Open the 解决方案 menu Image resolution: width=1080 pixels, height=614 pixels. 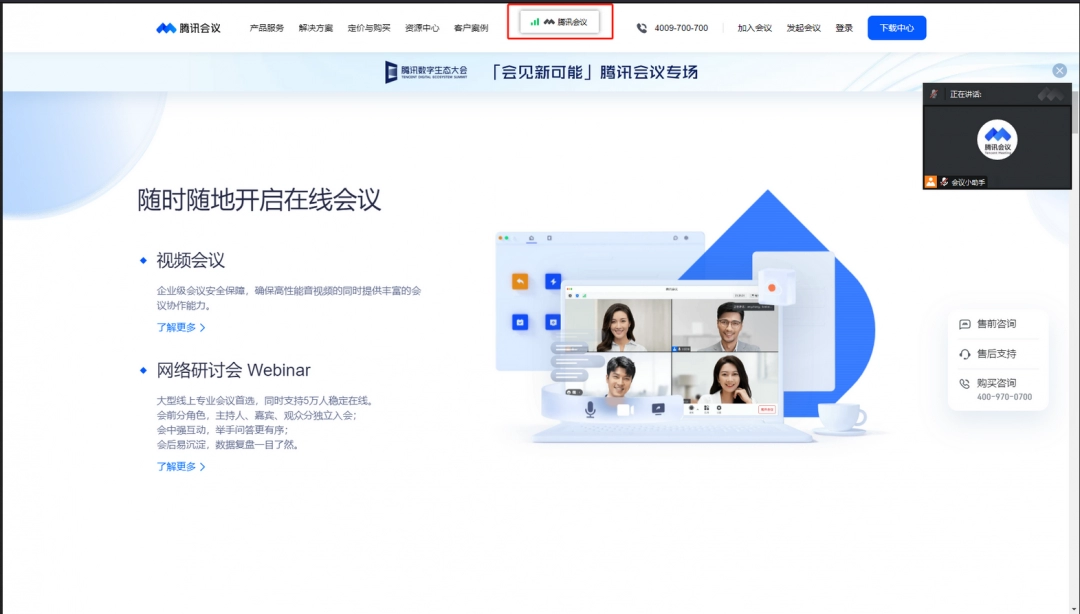click(x=315, y=28)
